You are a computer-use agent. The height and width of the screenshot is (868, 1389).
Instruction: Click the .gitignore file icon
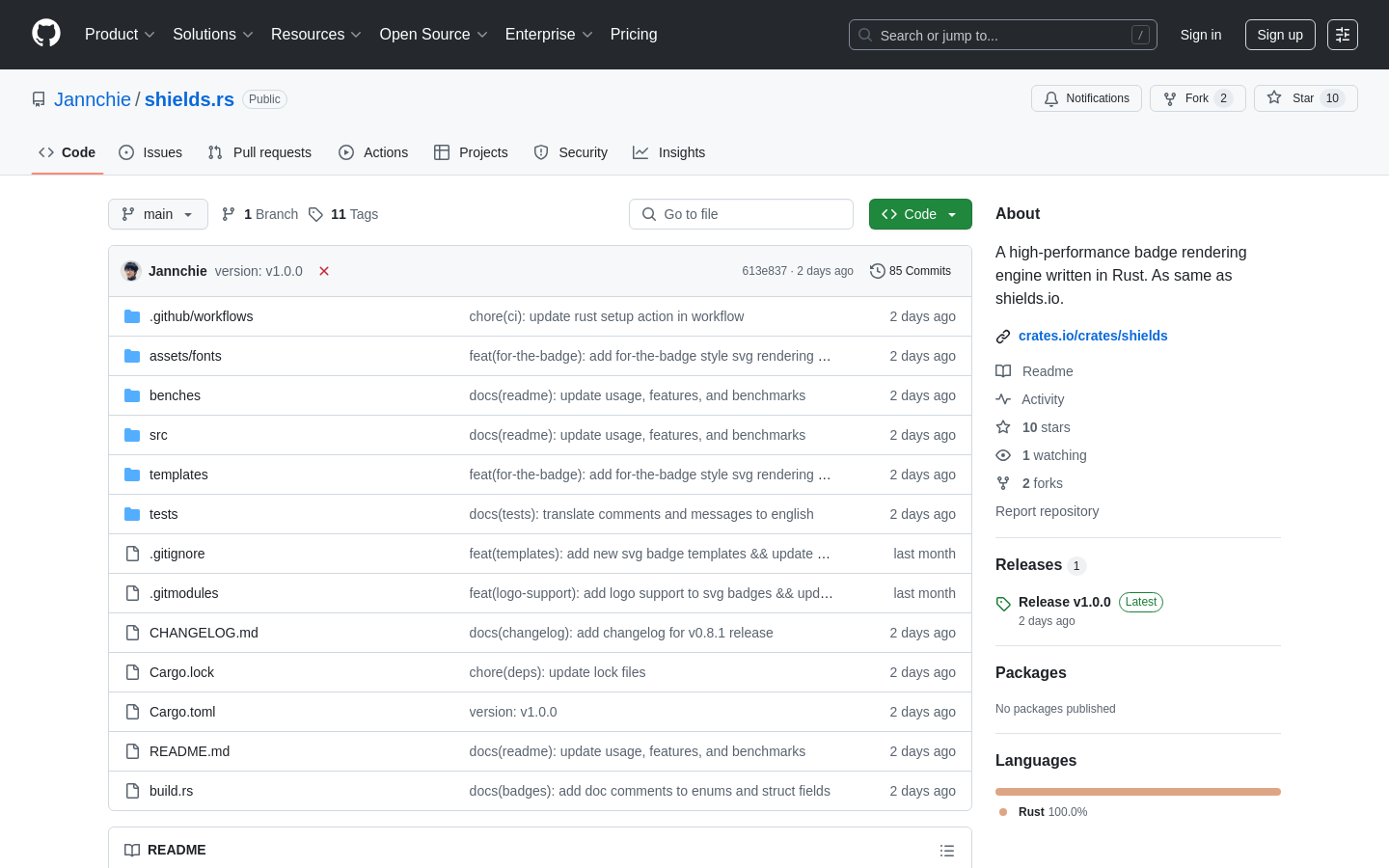pos(132,554)
